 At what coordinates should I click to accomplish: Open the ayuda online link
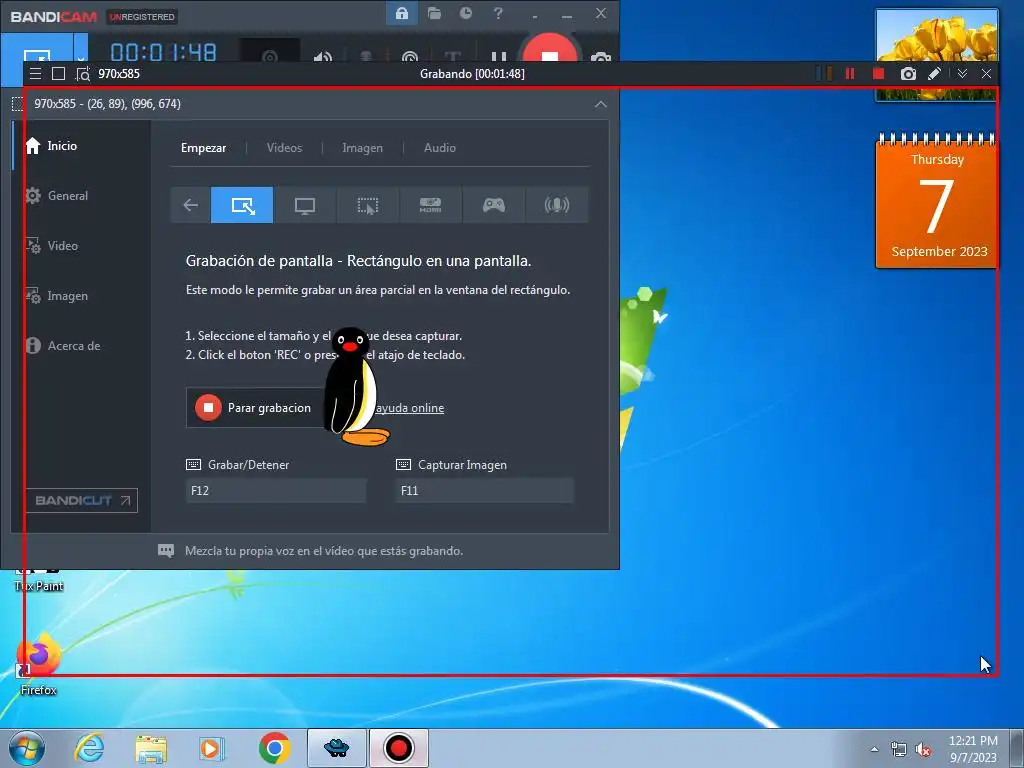click(x=410, y=408)
